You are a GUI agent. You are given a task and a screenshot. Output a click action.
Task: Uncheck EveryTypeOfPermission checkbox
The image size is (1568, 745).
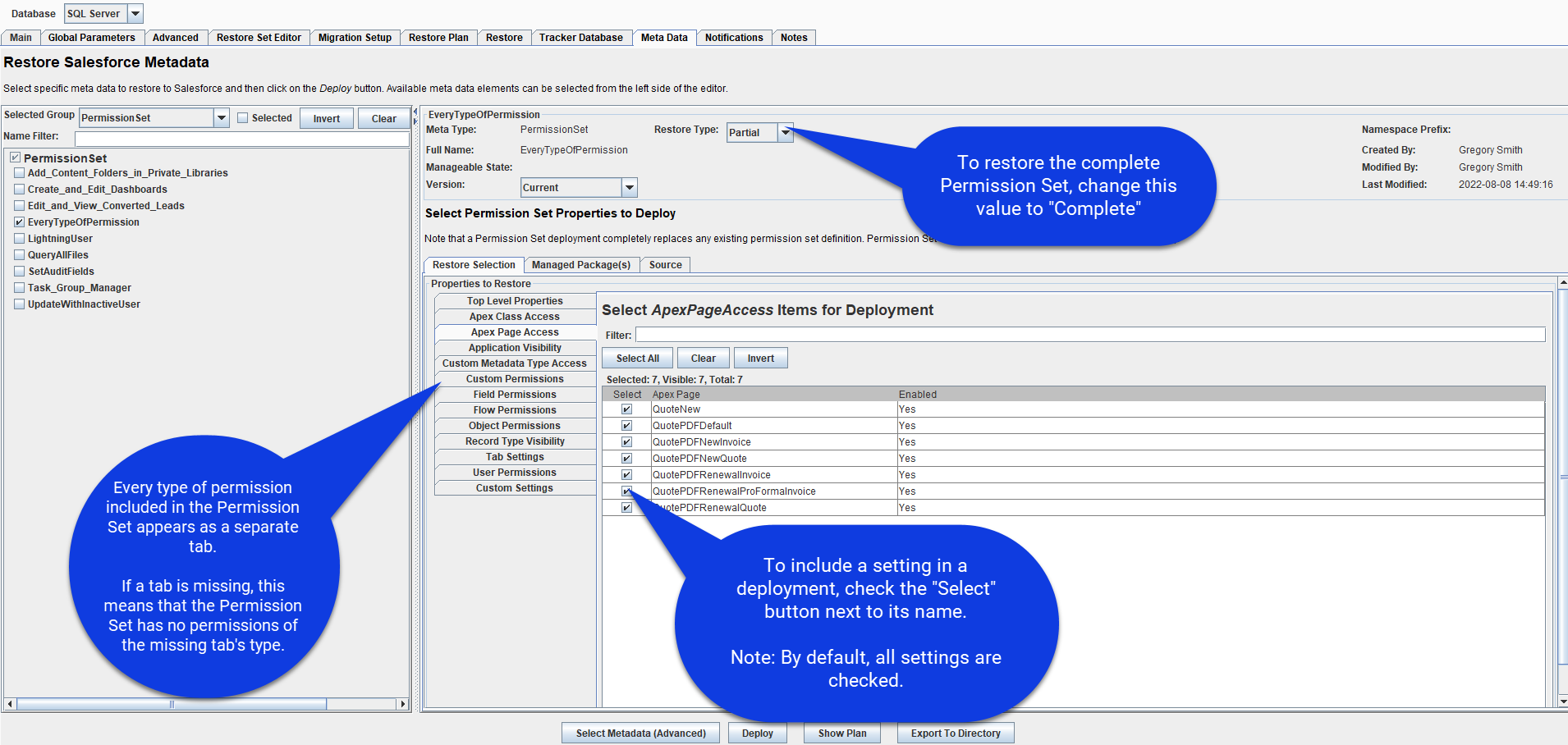tap(19, 222)
